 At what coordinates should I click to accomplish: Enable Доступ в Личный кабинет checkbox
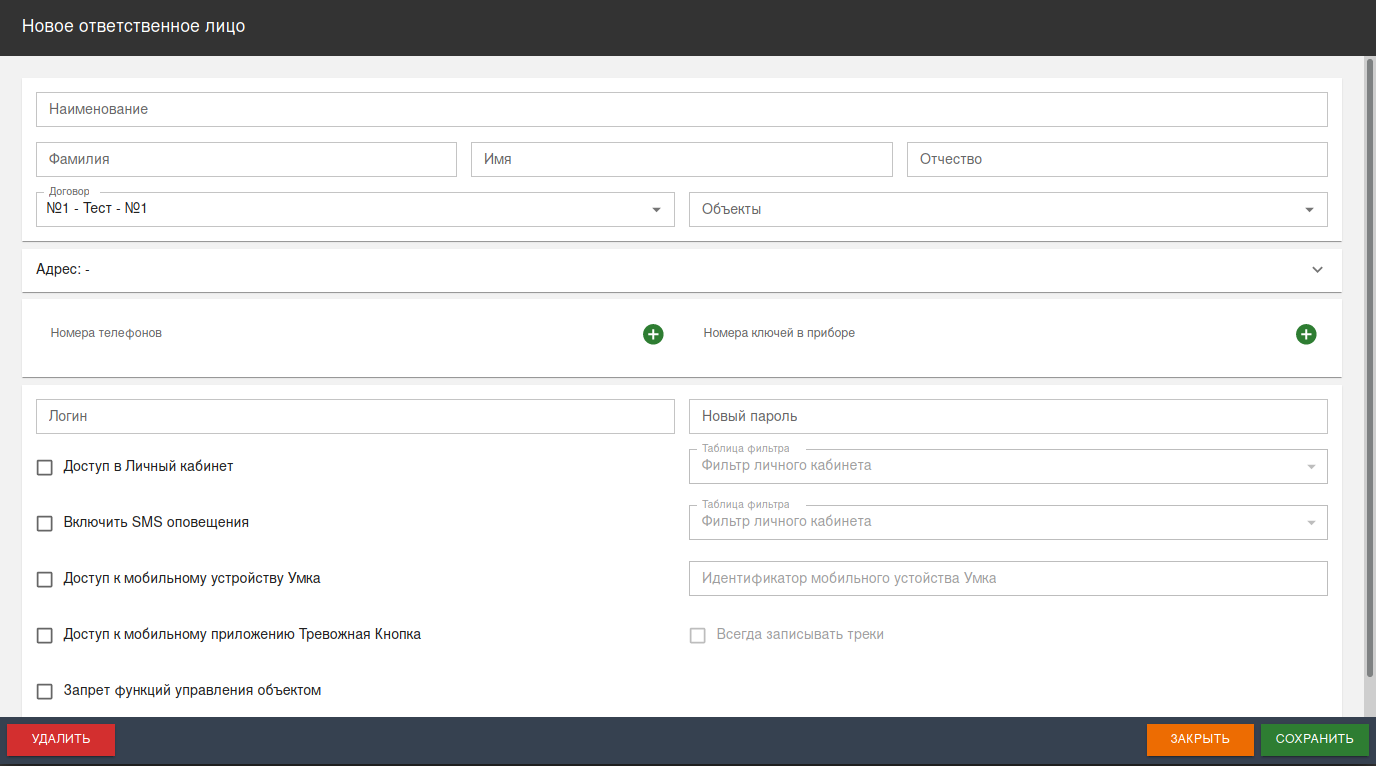[45, 467]
